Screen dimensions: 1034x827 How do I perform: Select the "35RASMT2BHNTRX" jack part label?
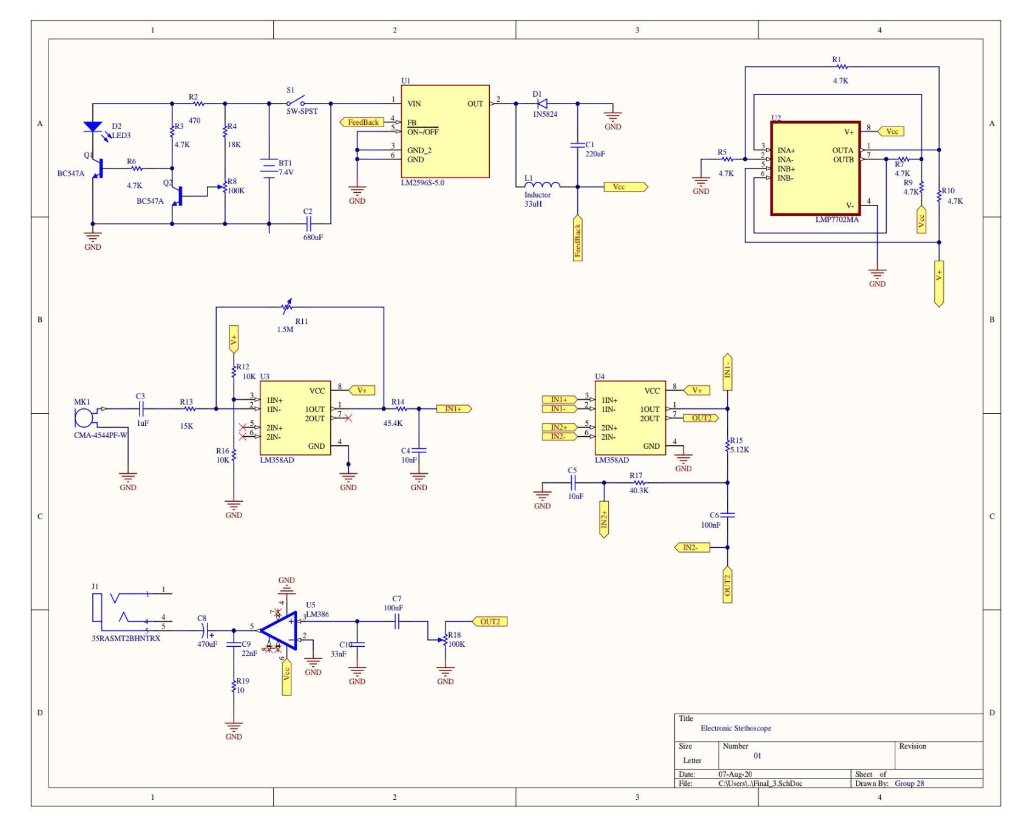point(126,638)
